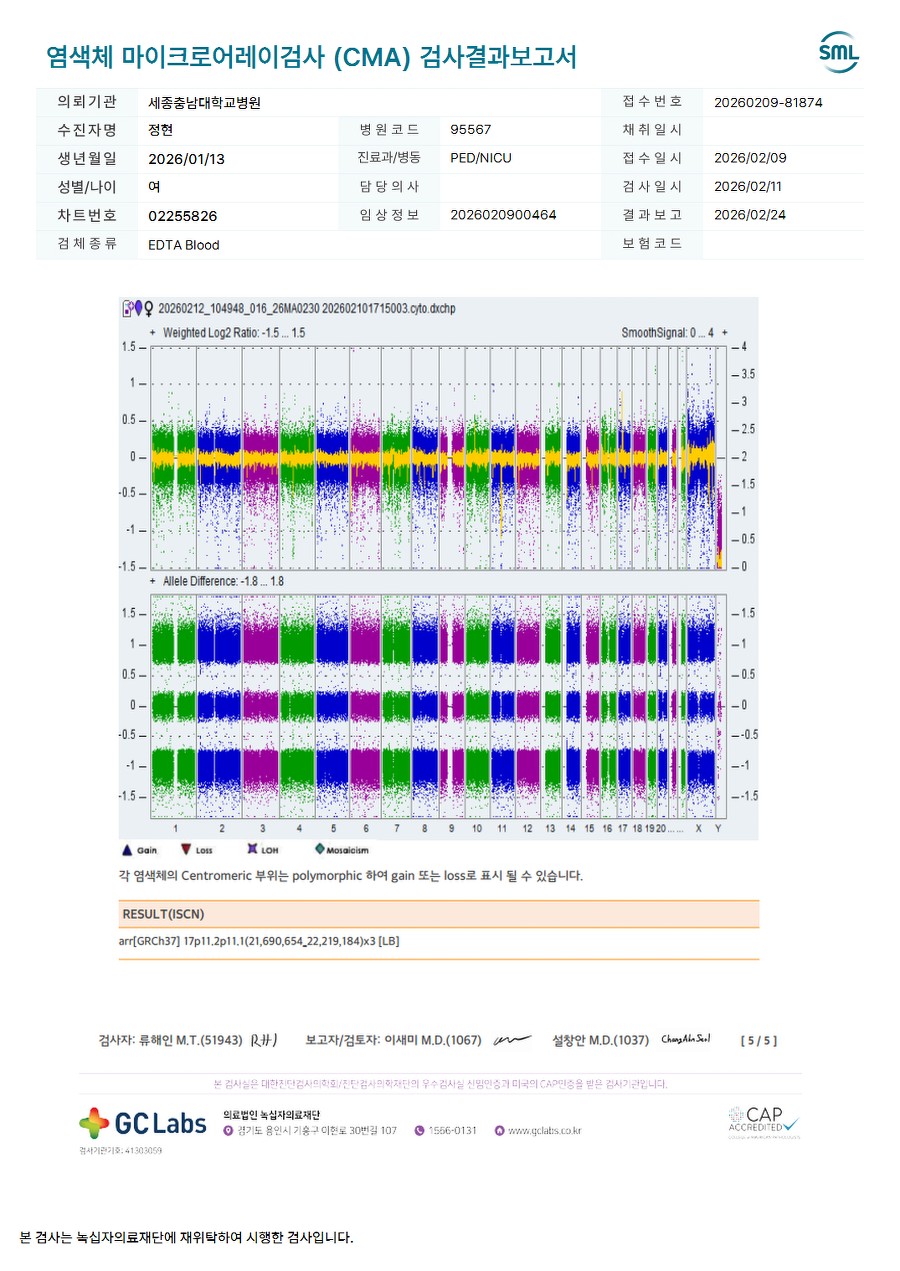The width and height of the screenshot is (900, 1271).
Task: Click the plus sign after SmoothSignal: 0 ... 4
Action: (724, 332)
